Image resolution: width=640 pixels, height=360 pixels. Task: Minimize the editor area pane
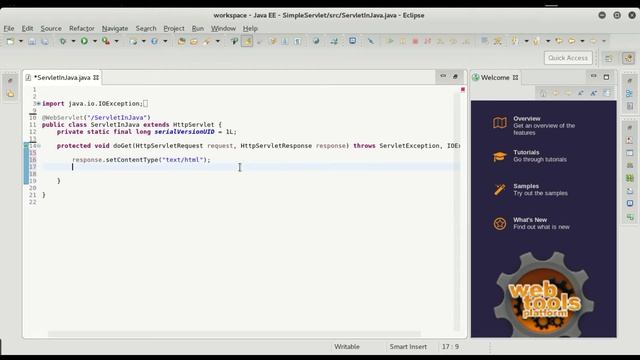tap(443, 76)
